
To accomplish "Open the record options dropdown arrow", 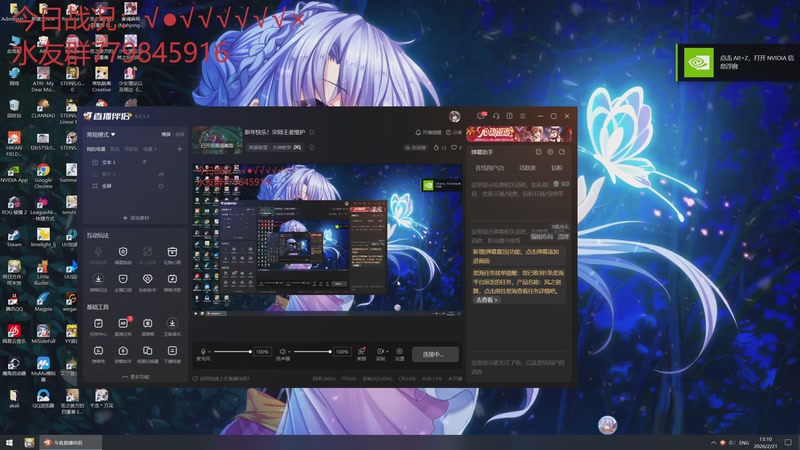I will (387, 352).
